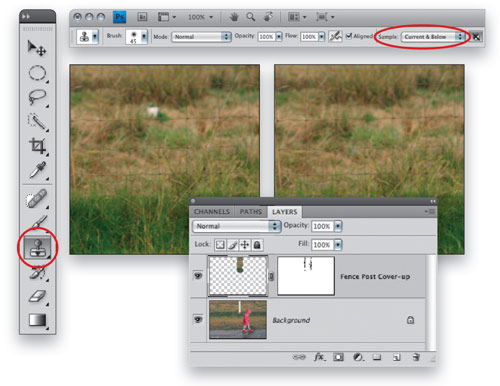Add a layer style with fx
This screenshot has height=386, width=500.
click(319, 357)
